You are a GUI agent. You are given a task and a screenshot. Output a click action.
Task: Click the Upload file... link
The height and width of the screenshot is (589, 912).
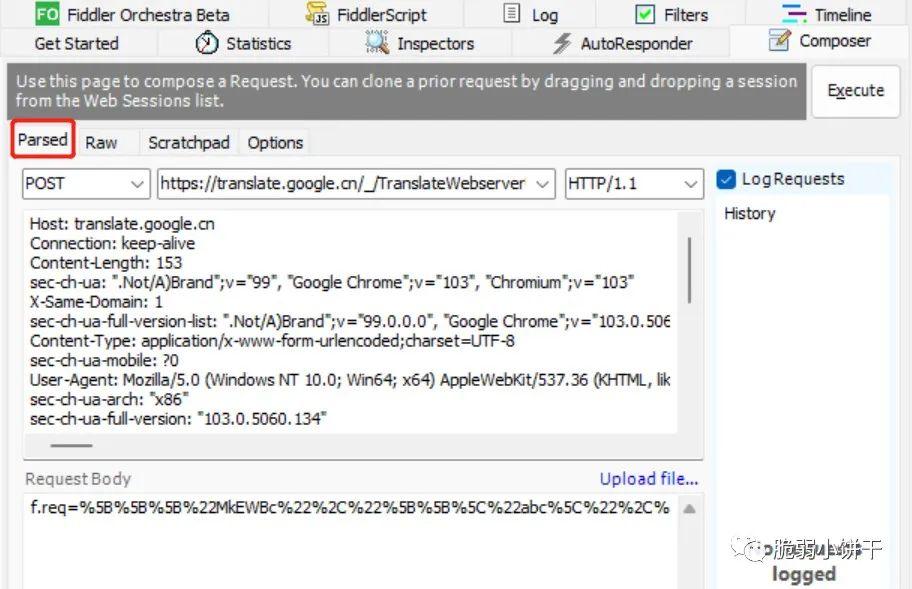(x=649, y=479)
